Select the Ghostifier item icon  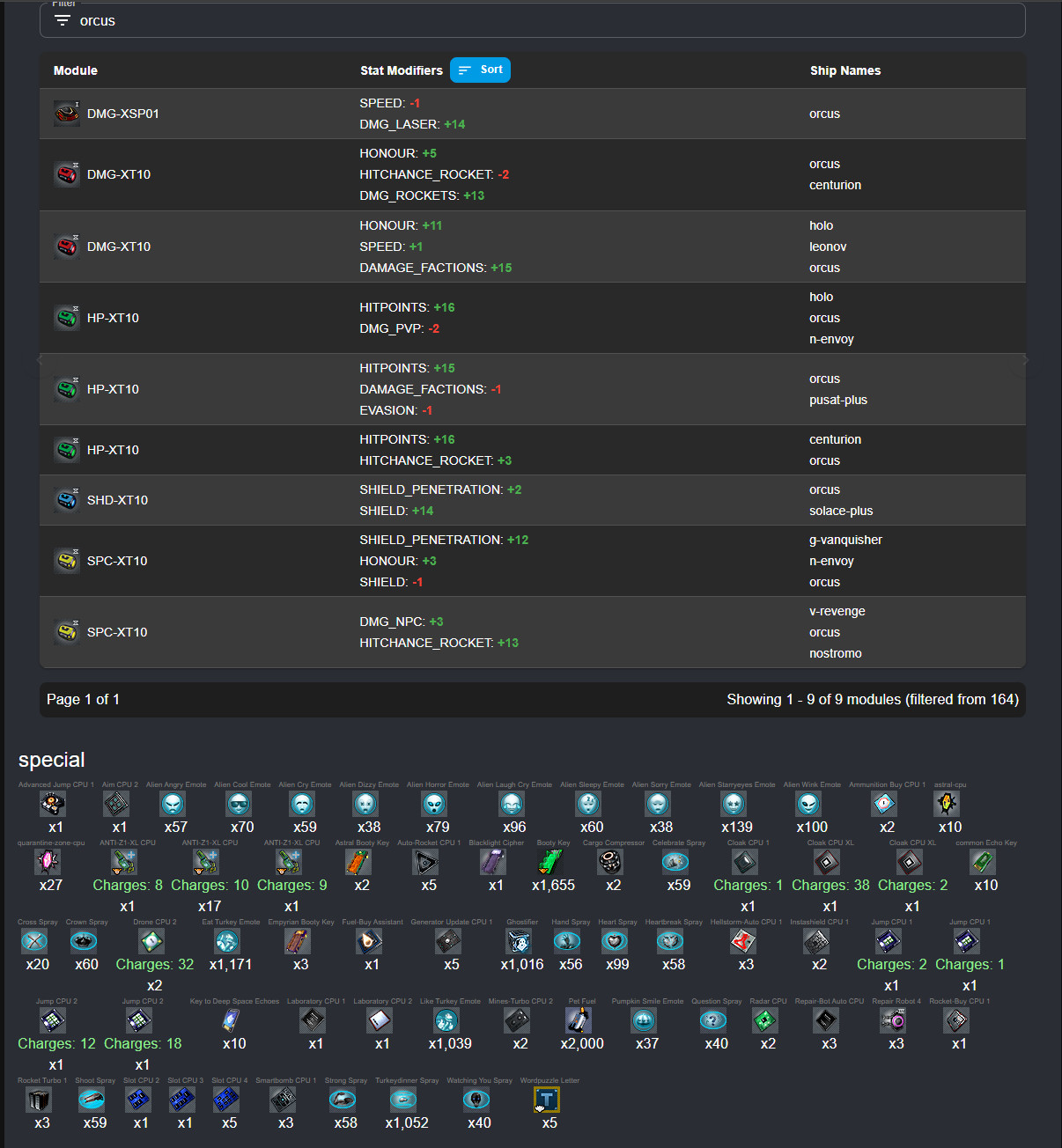pos(519,941)
